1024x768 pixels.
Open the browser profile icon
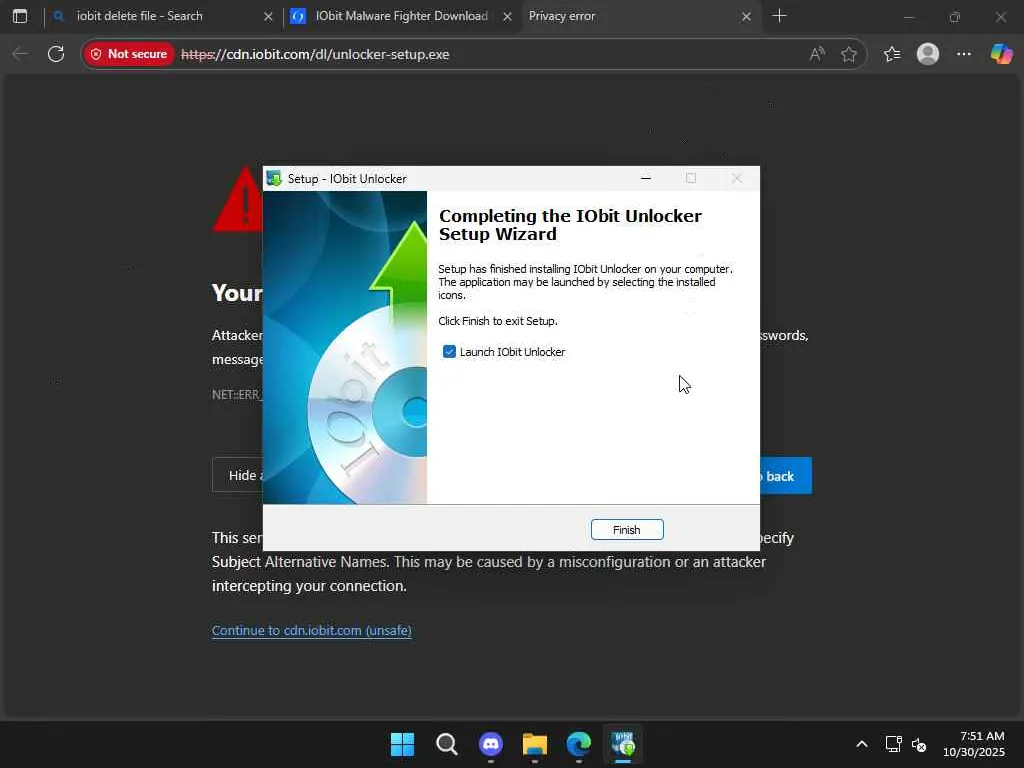pos(928,54)
